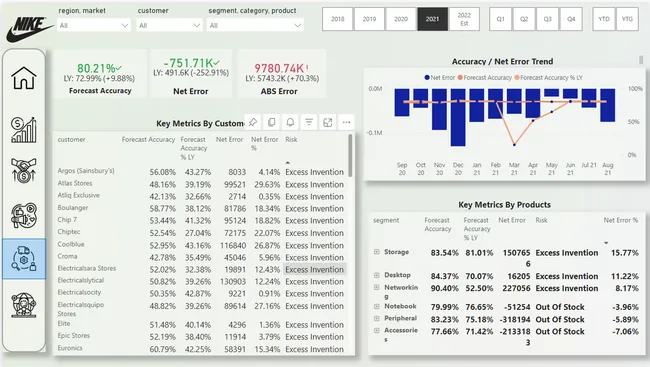Image resolution: width=650 pixels, height=367 pixels.
Task: Open the highlighted supply chain sidebar icon
Action: tap(24, 259)
